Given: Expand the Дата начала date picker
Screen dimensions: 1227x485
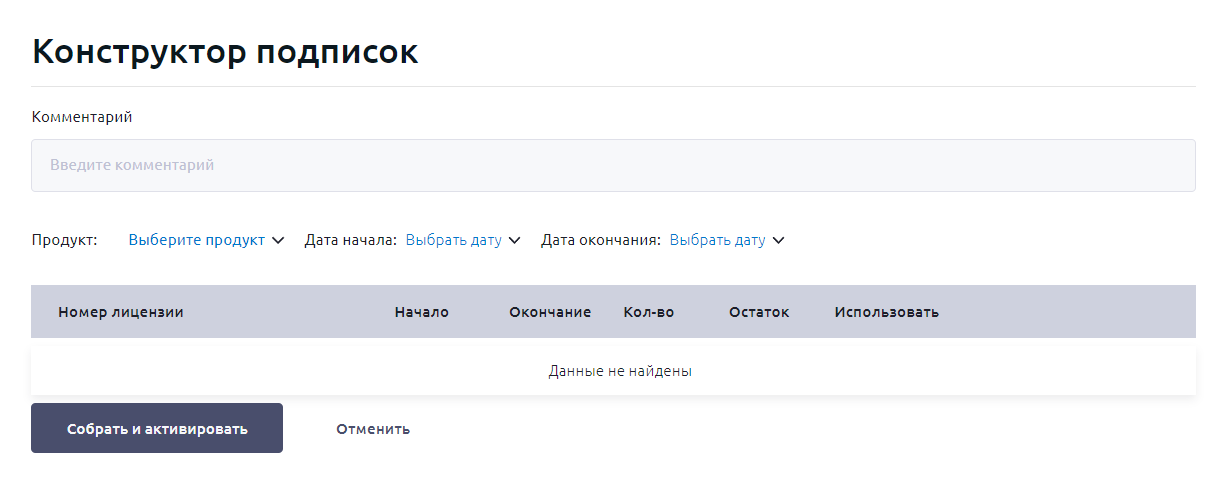Looking at the screenshot, I should coord(454,240).
